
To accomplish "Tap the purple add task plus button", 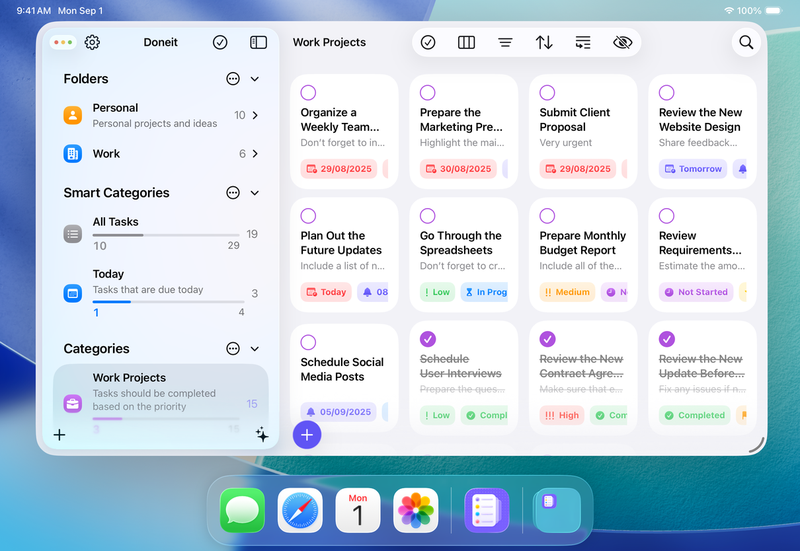I will [307, 434].
